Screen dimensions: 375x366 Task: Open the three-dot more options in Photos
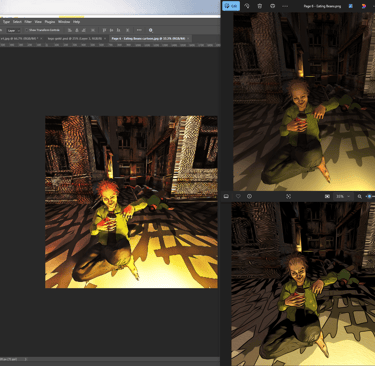(x=285, y=6)
